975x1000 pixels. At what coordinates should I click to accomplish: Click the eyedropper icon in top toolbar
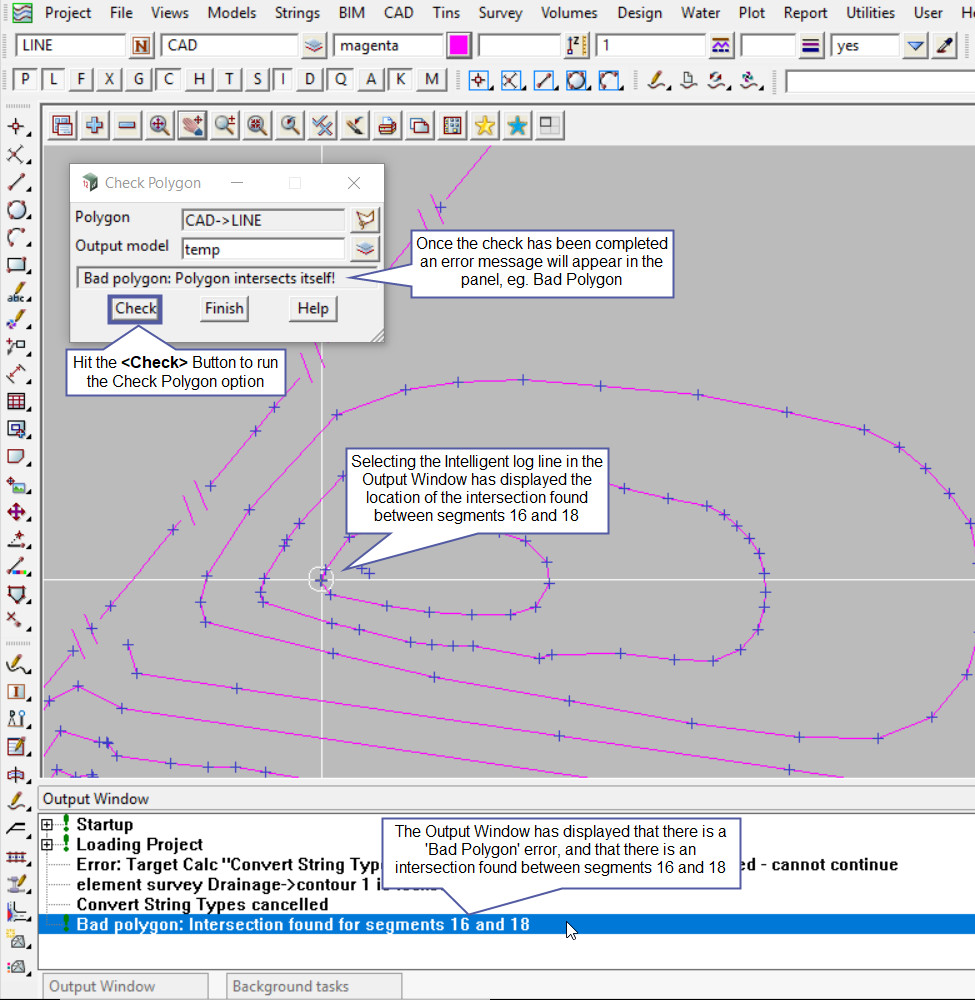(944, 45)
